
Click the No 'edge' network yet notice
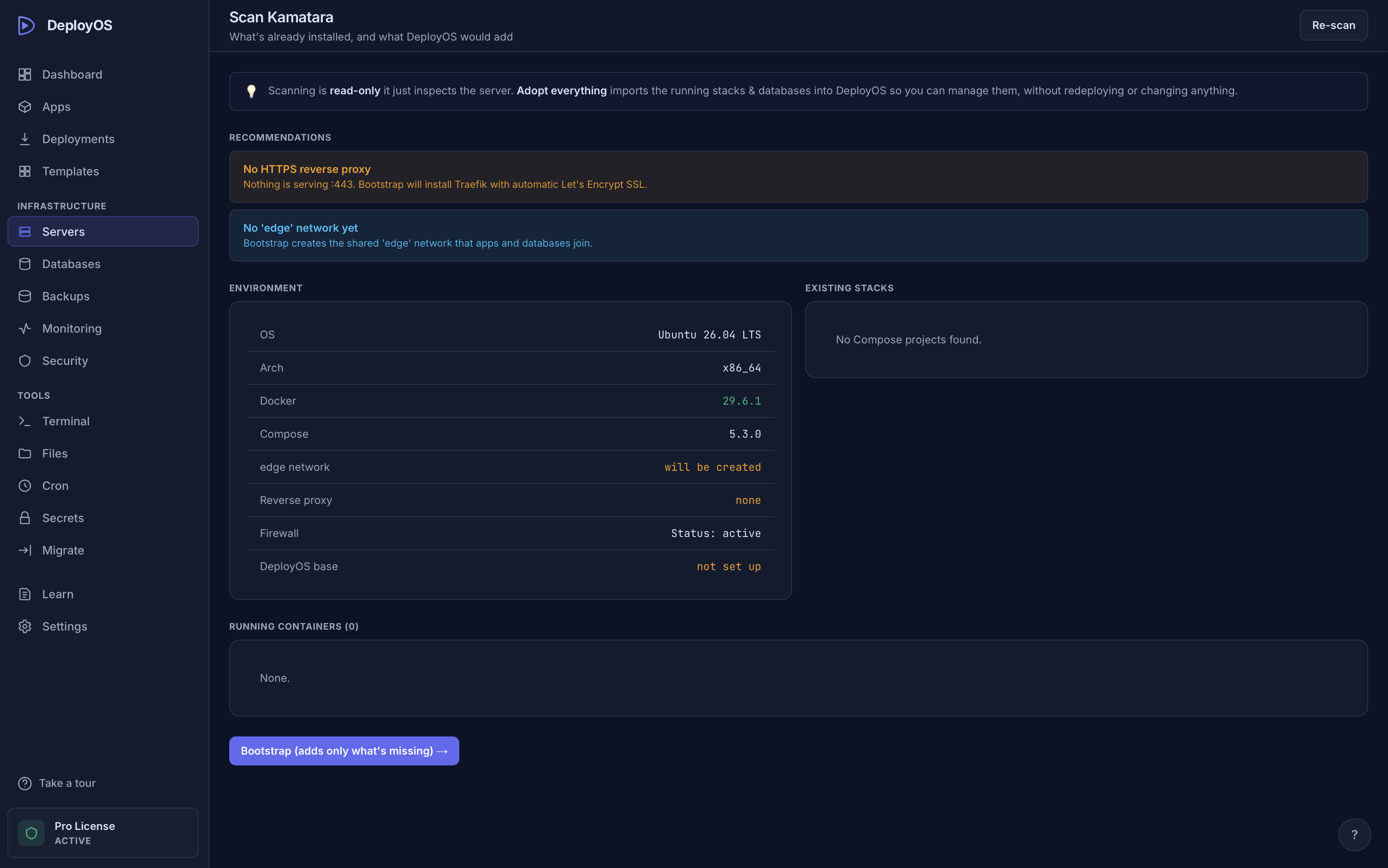click(798, 235)
